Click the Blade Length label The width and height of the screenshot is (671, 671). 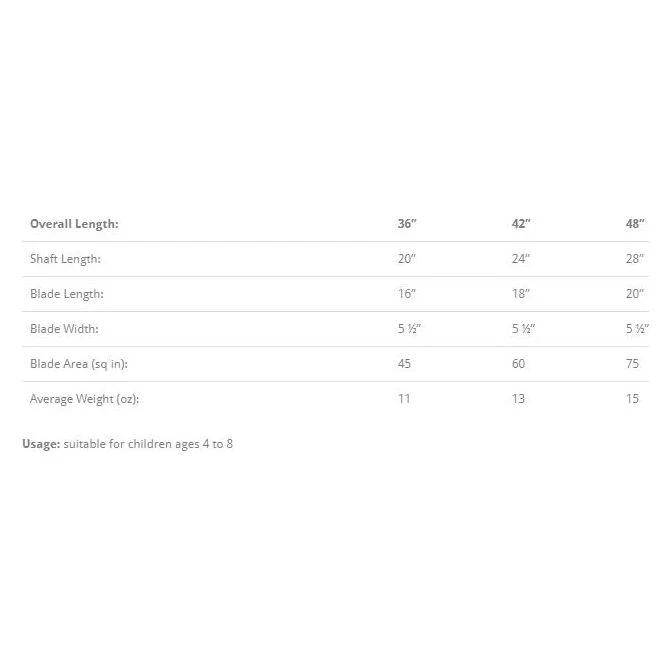[x=67, y=294]
